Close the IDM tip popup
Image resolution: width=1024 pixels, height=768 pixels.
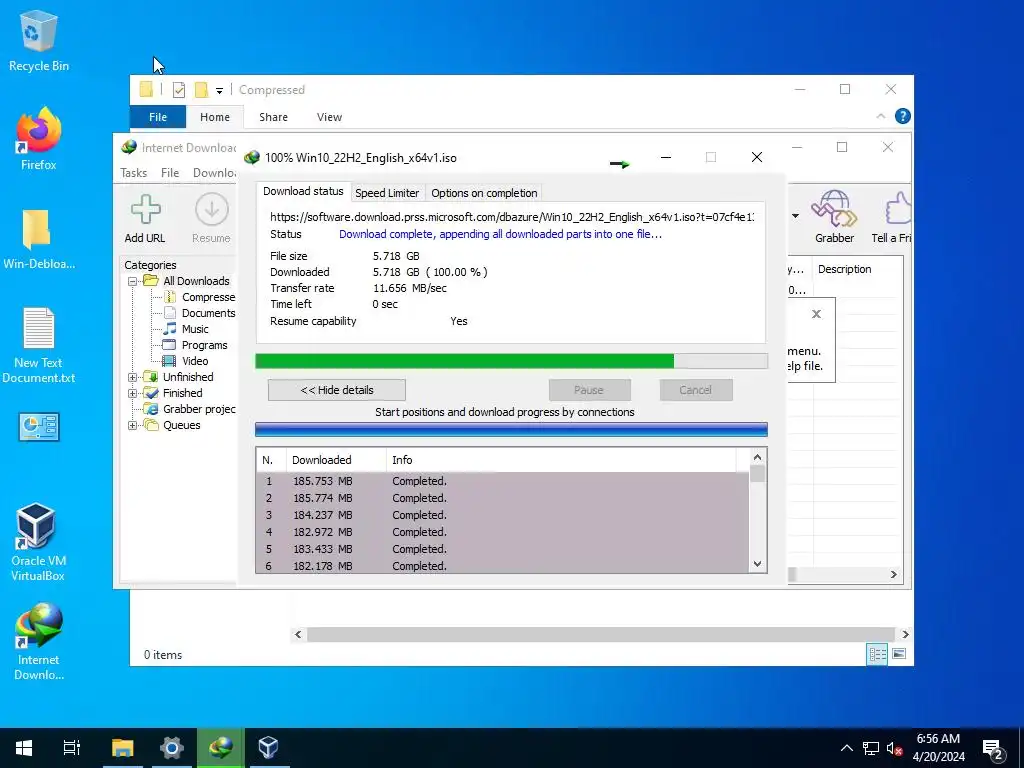(816, 314)
